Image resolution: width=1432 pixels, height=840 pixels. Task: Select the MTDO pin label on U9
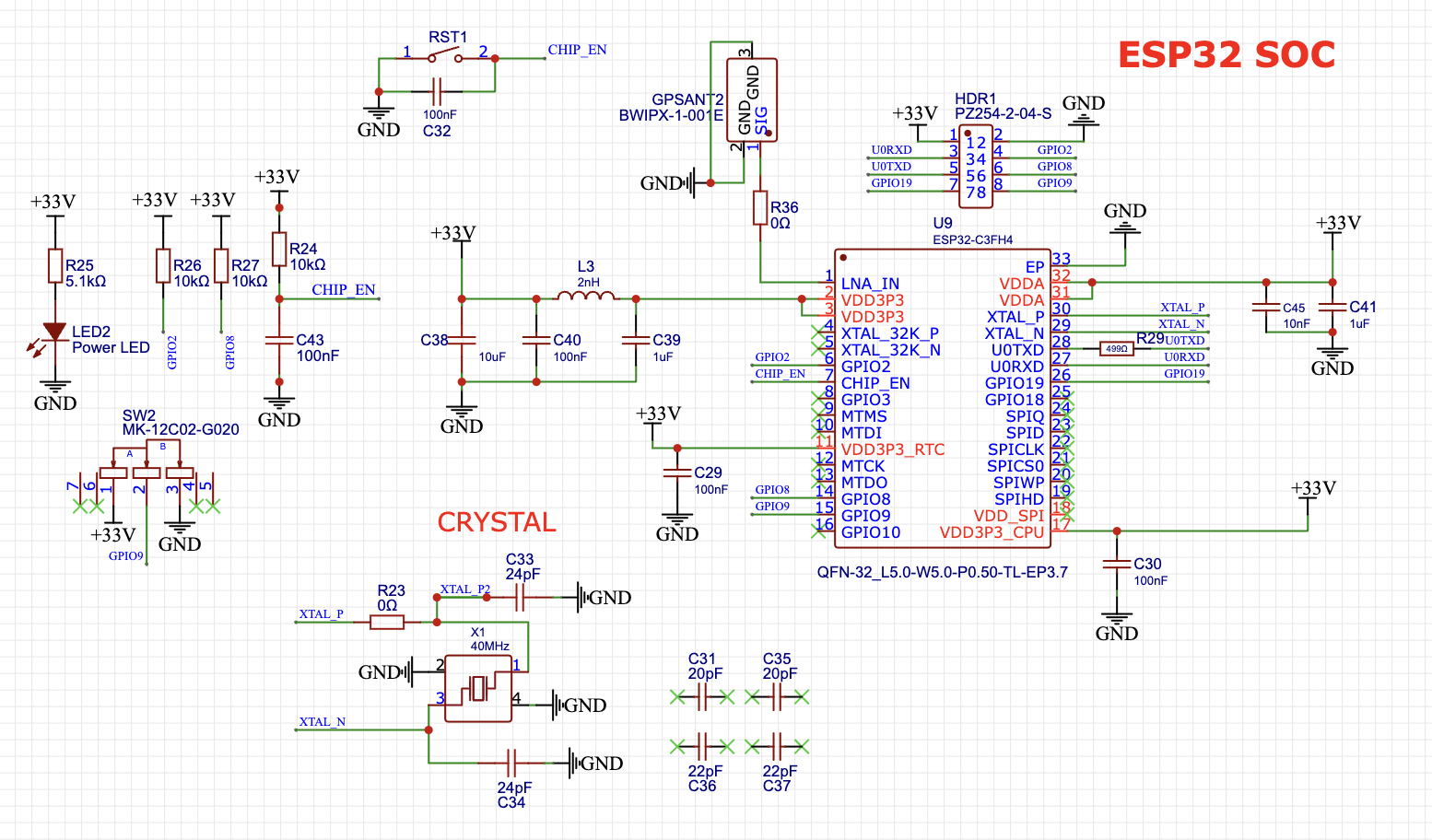[864, 483]
